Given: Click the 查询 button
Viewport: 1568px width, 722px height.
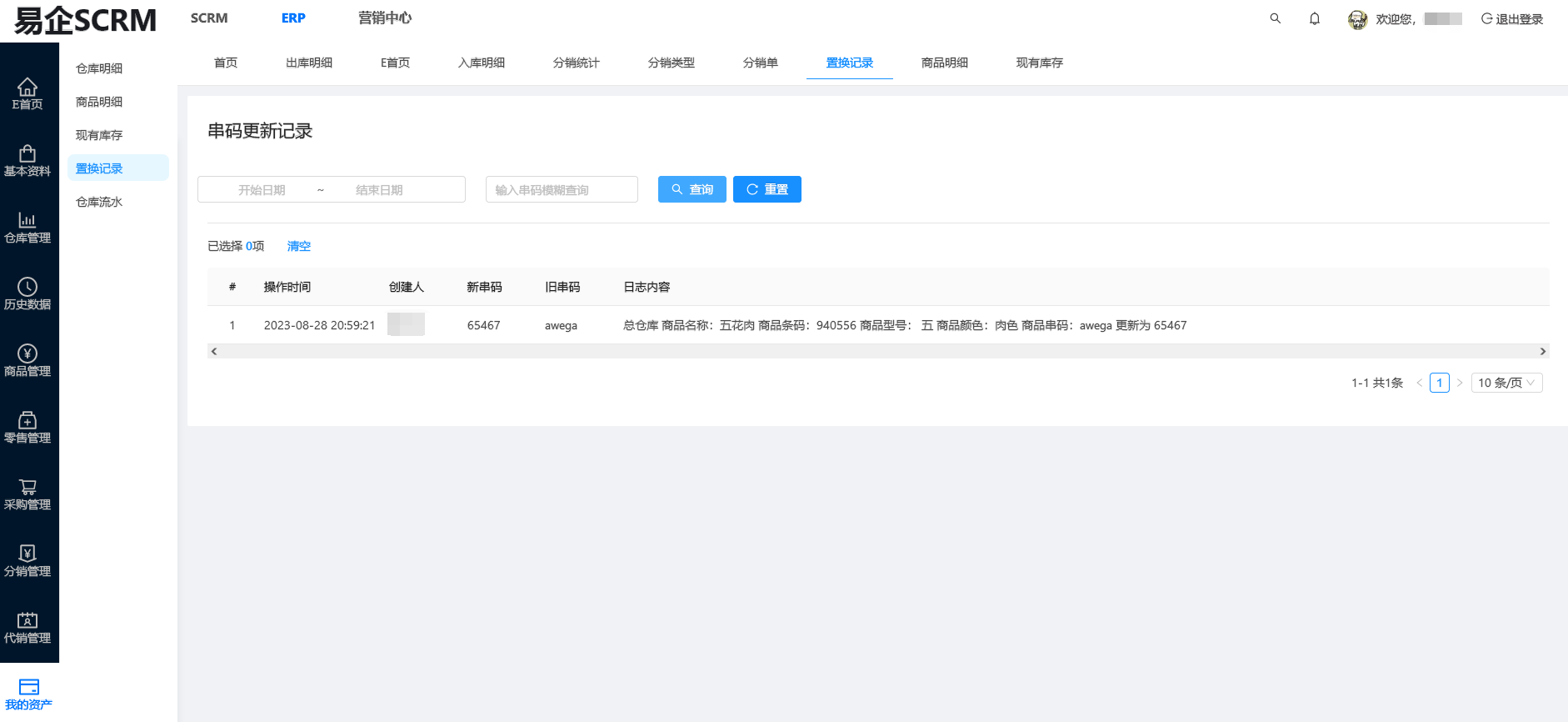Looking at the screenshot, I should pos(692,189).
